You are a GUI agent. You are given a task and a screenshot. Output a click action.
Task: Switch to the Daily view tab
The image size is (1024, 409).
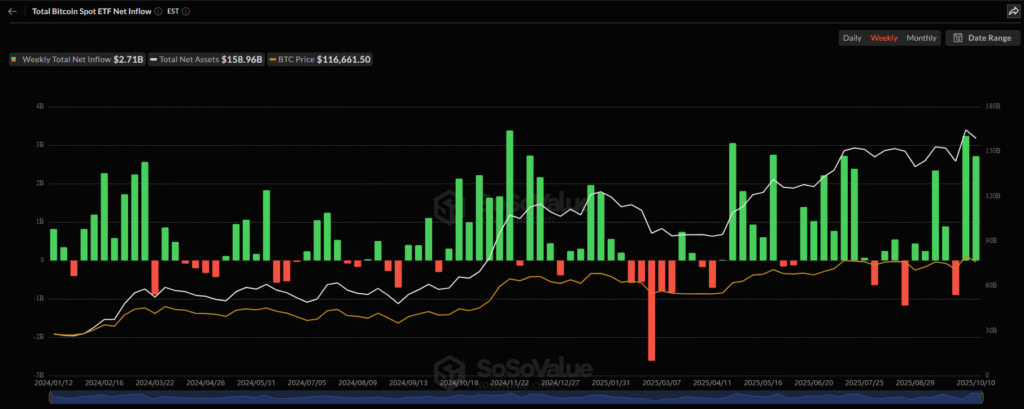[x=852, y=38]
